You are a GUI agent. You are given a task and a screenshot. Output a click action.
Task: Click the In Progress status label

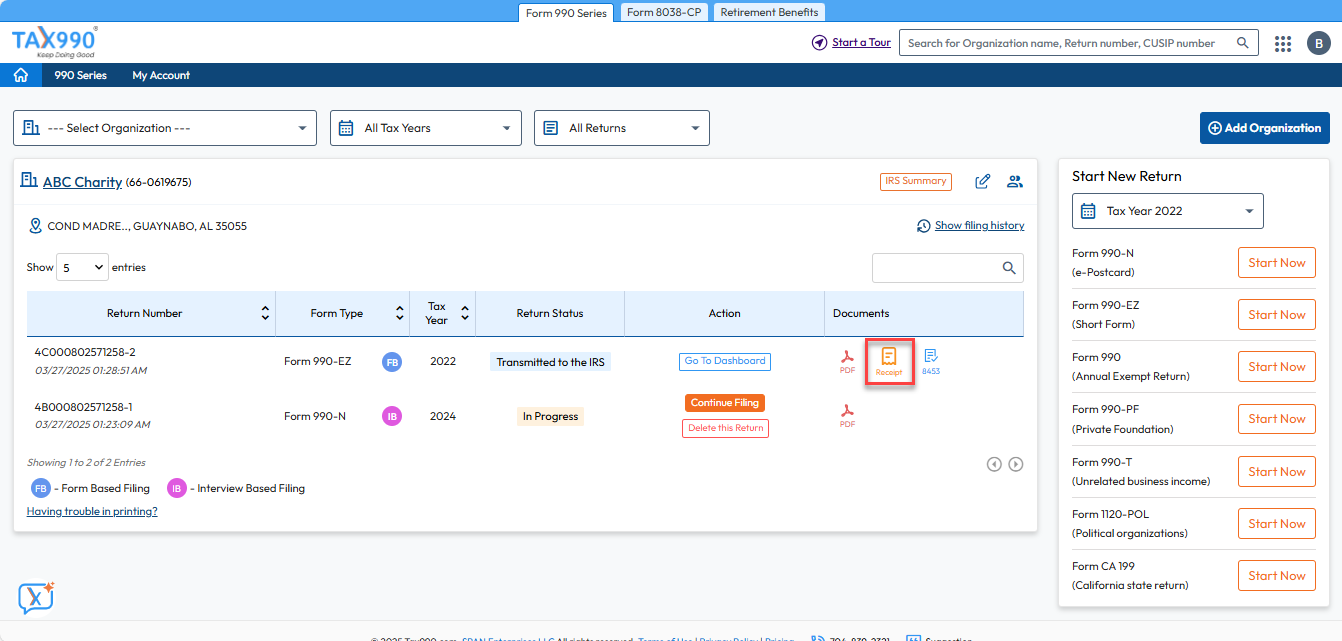(x=550, y=416)
